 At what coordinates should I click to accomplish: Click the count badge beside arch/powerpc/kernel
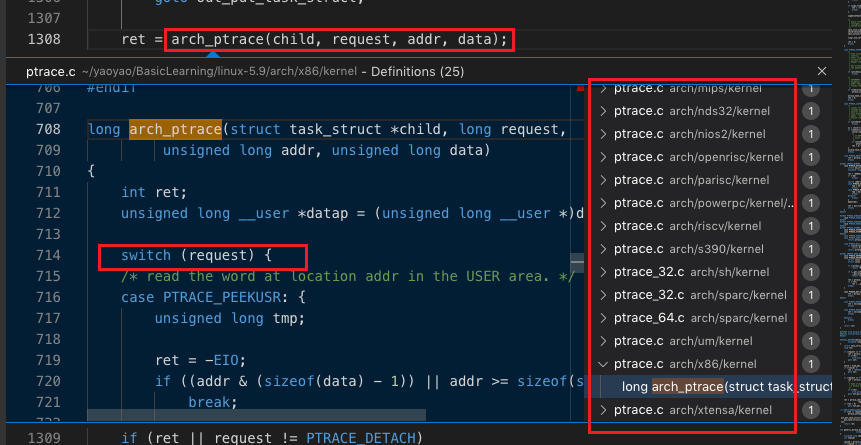tap(810, 203)
